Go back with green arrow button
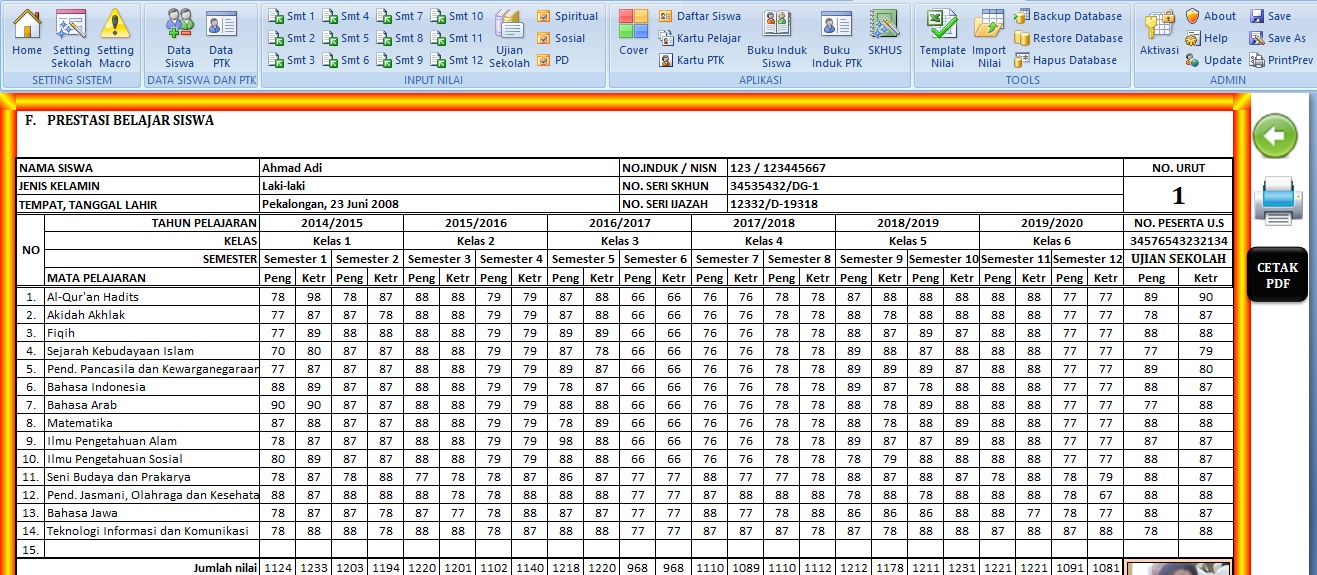 pos(1275,136)
